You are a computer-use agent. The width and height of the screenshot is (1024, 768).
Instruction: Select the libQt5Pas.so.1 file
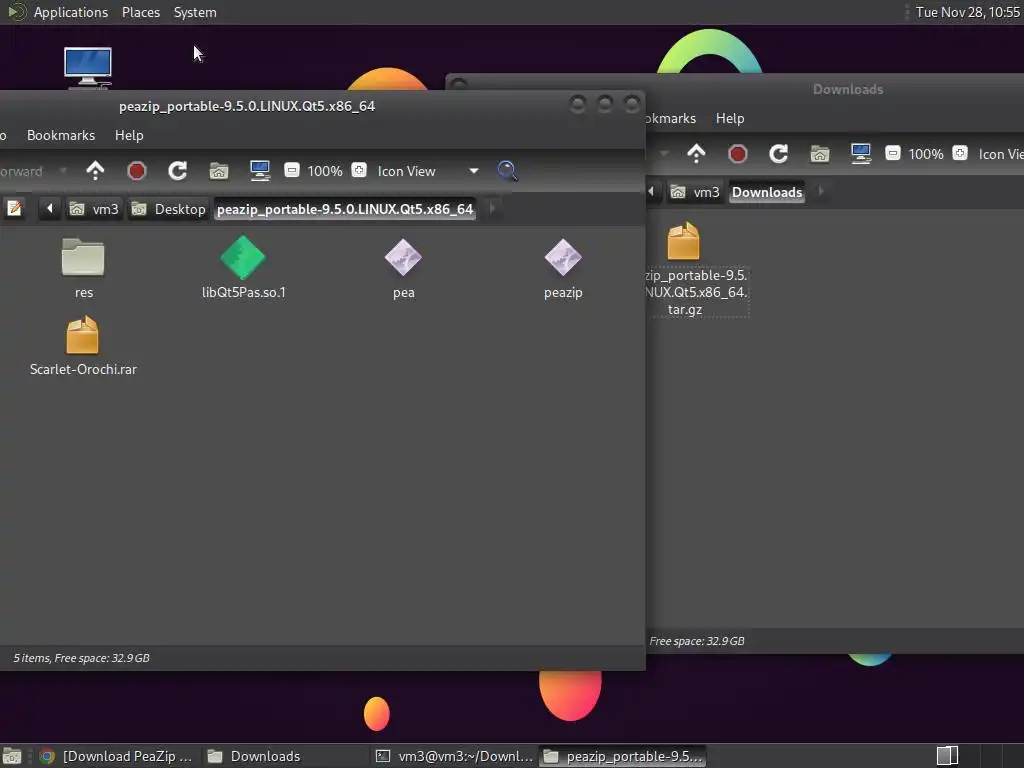[243, 268]
